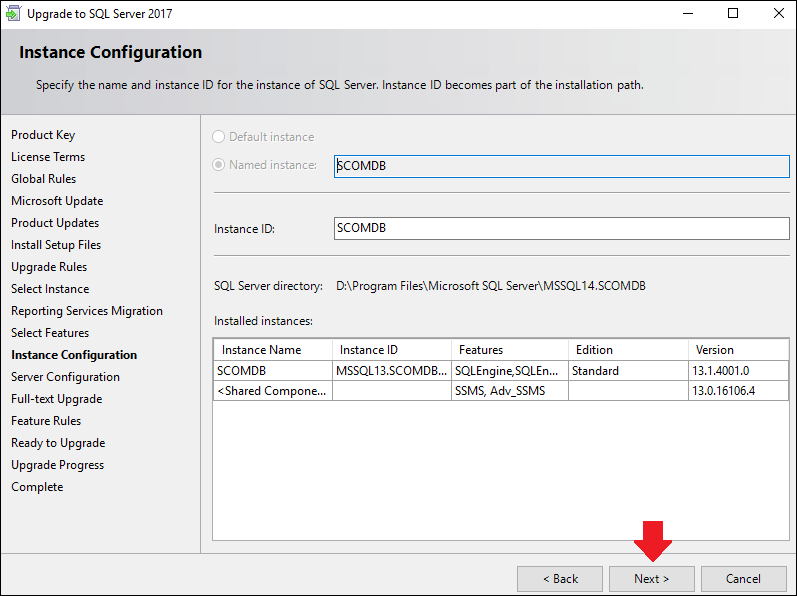
Task: Click the Instance ID column header
Action: 392,350
